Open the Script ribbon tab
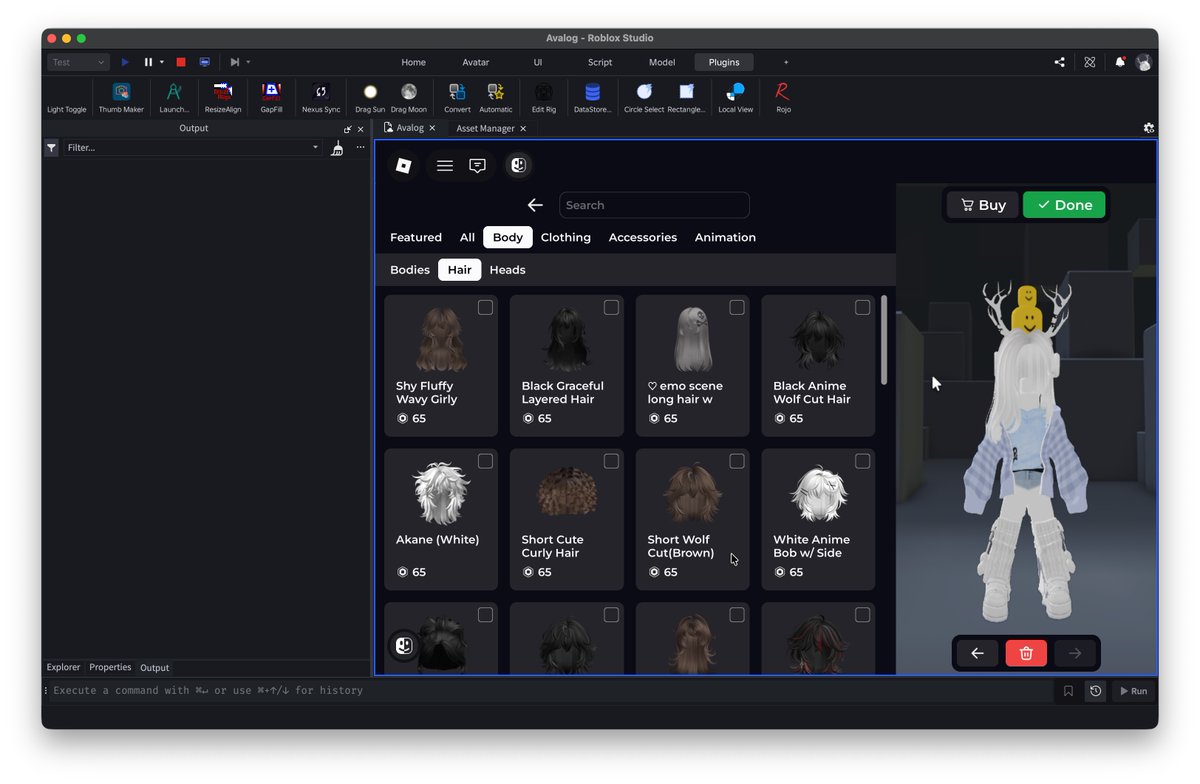This screenshot has width=1200, height=784. (x=600, y=62)
